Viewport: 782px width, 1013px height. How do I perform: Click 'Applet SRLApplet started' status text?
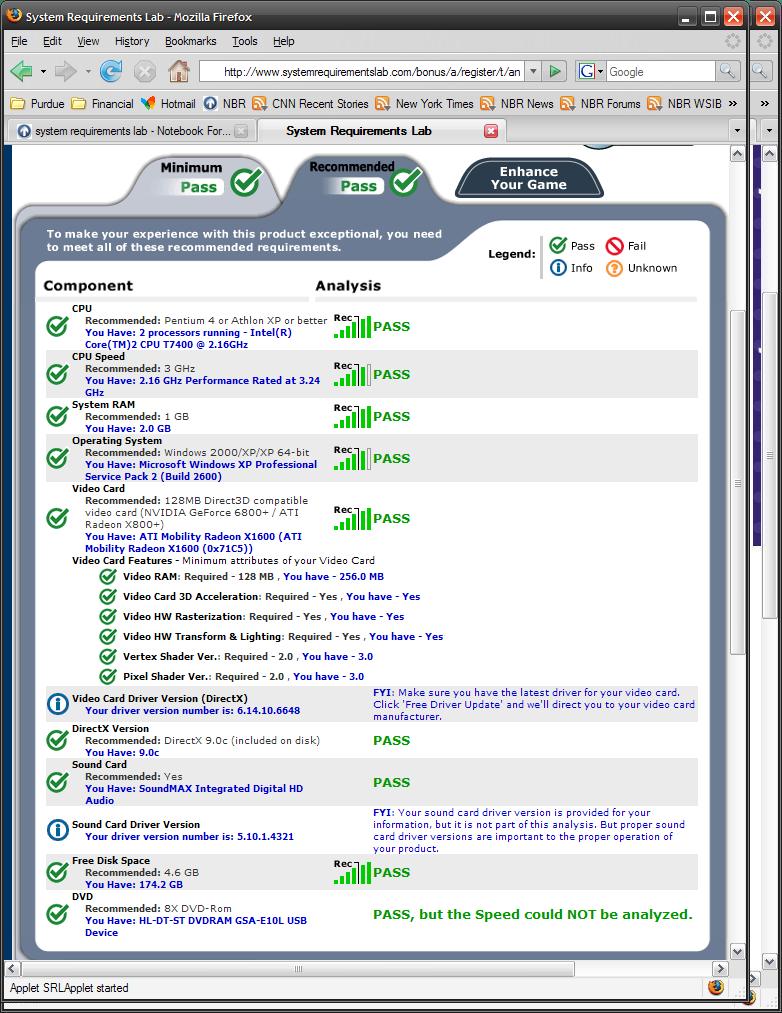click(x=69, y=988)
